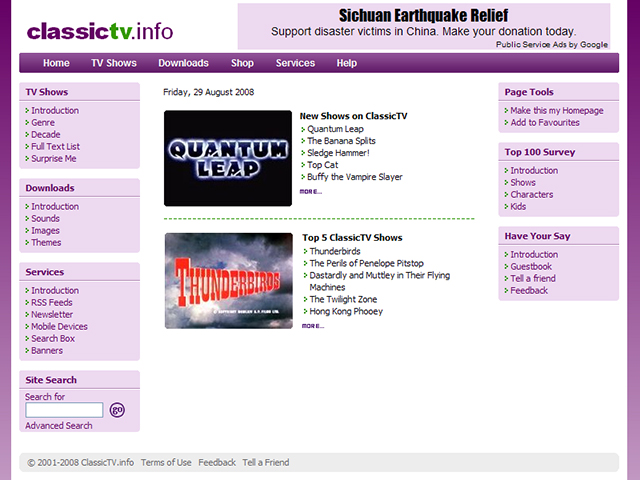Open Introduction under Have Your Say
Image resolution: width=640 pixels, height=480 pixels.
click(x=534, y=255)
